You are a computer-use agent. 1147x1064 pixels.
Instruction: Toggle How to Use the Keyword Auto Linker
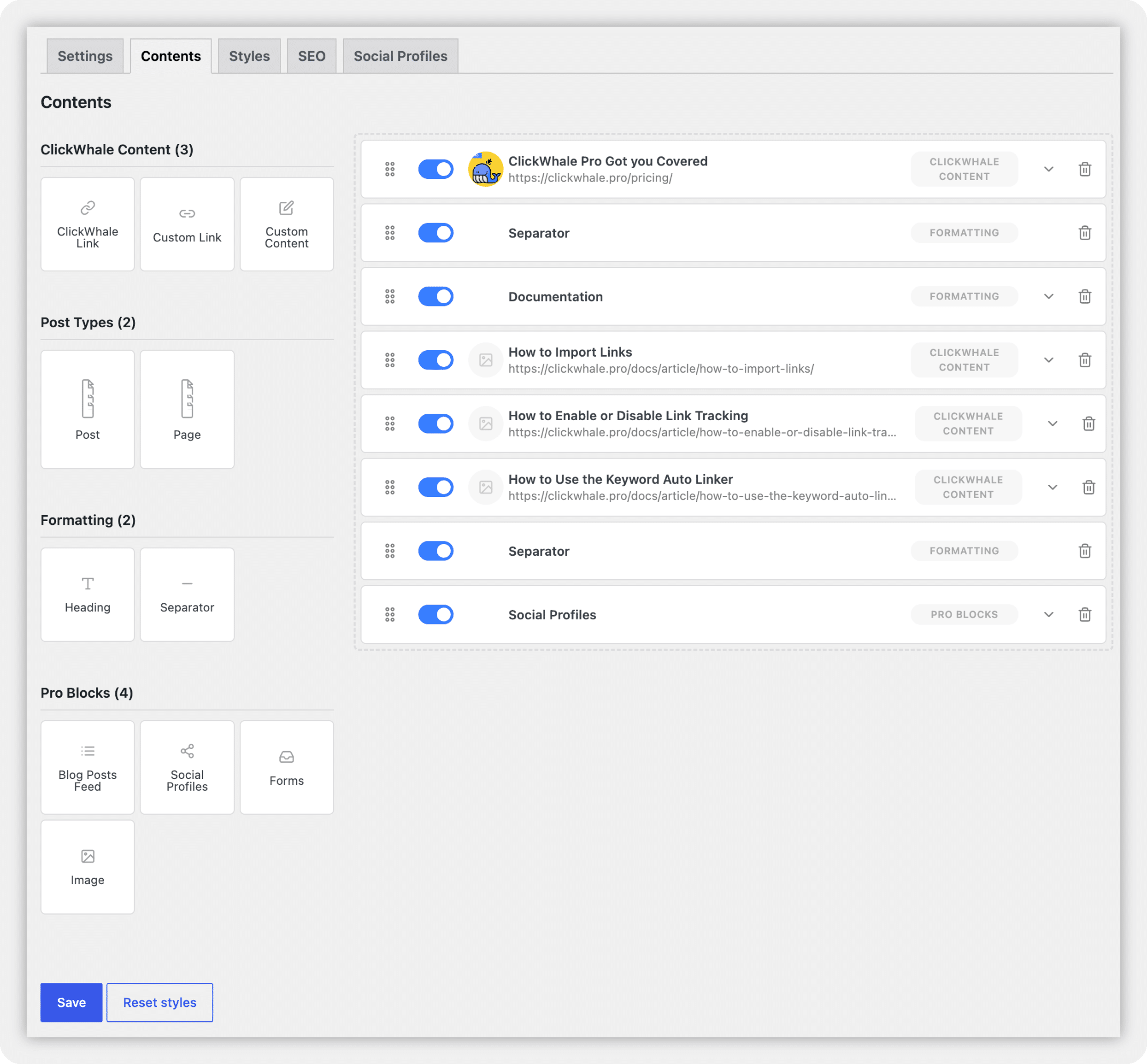(436, 487)
